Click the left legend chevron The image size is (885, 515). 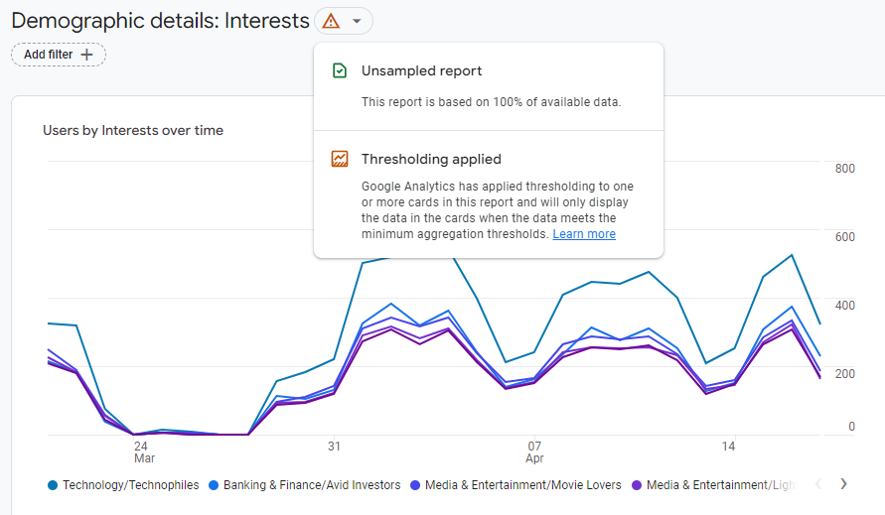818,483
